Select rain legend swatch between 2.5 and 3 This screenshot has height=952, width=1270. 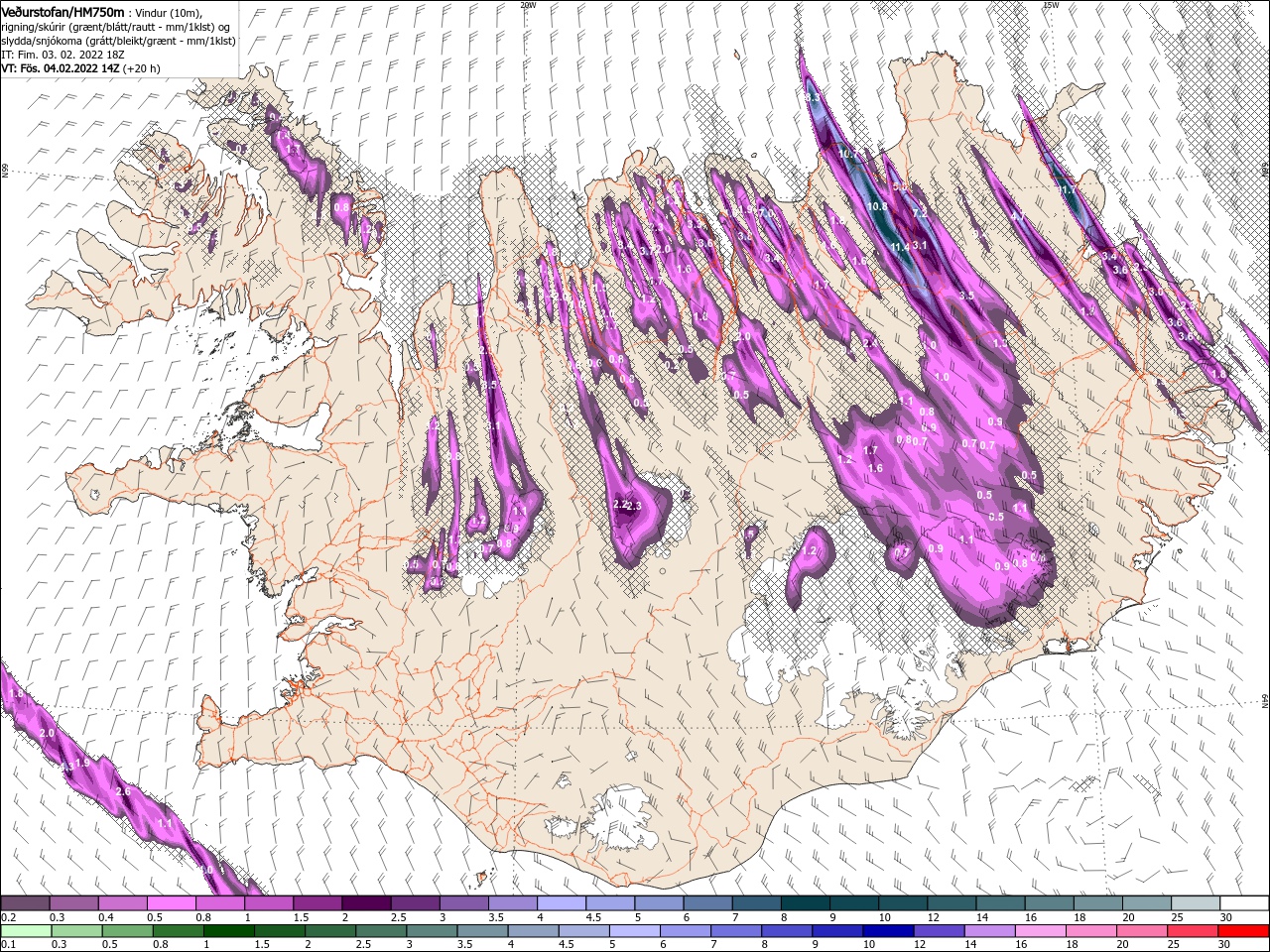[380, 930]
